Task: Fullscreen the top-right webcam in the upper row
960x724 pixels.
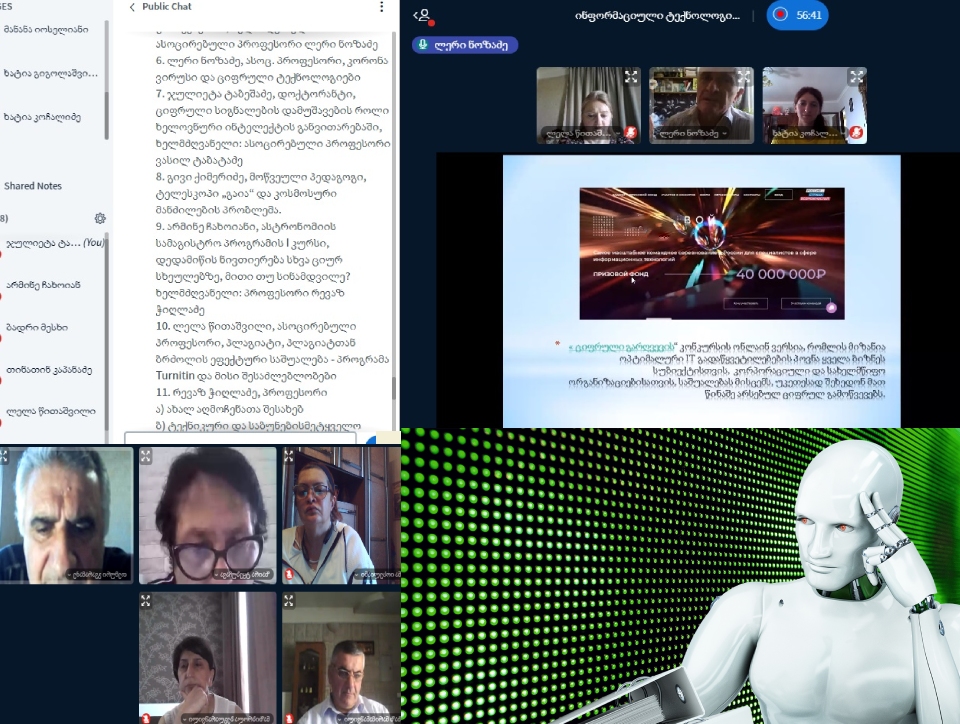Action: 857,76
